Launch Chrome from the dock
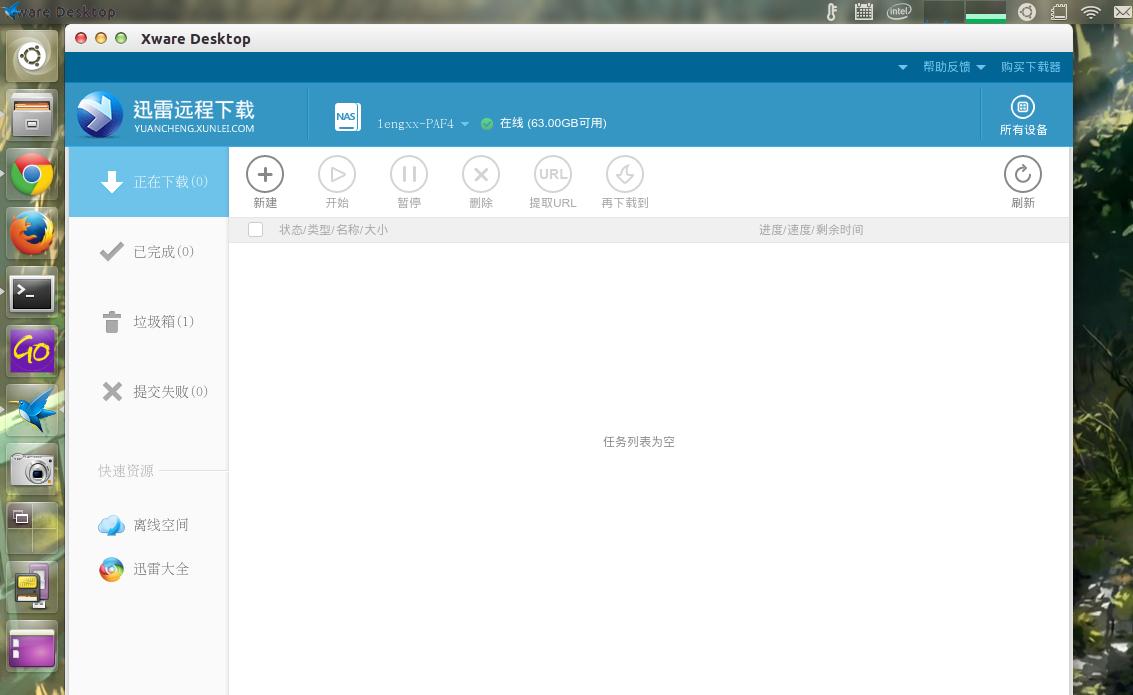The height and width of the screenshot is (695, 1133). (32, 175)
